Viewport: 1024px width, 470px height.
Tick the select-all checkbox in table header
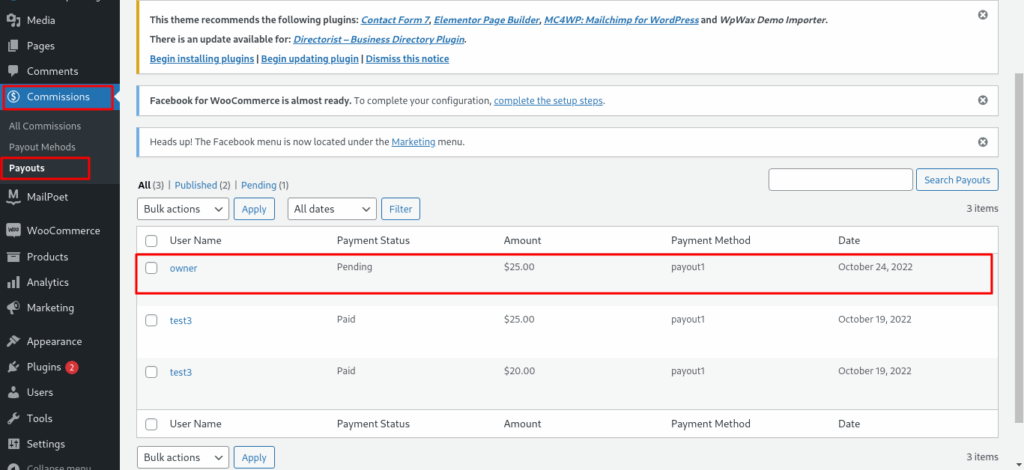[151, 241]
